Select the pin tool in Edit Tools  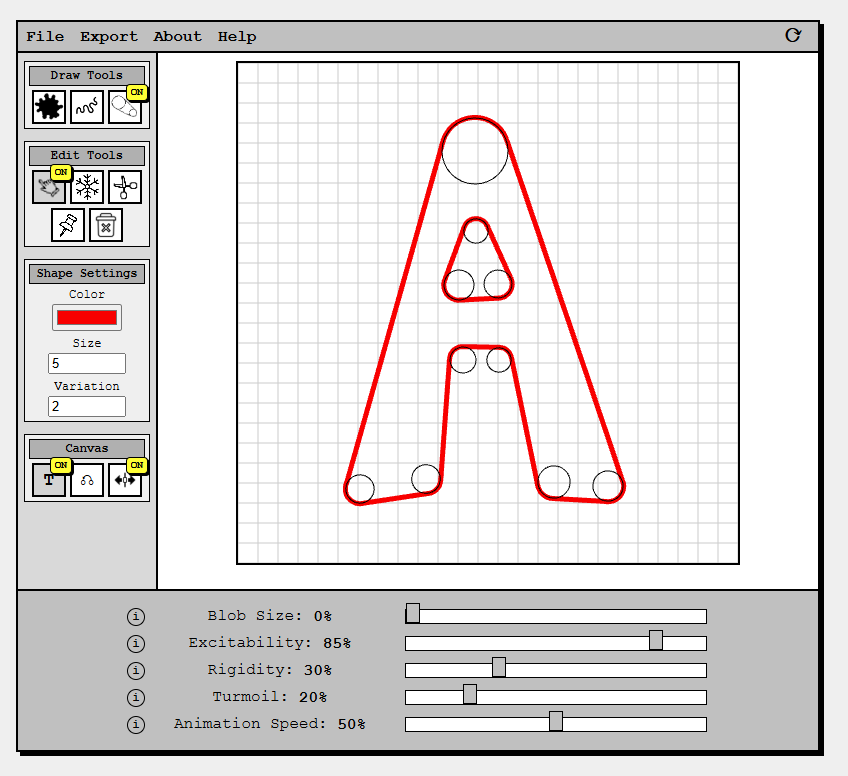point(67,225)
